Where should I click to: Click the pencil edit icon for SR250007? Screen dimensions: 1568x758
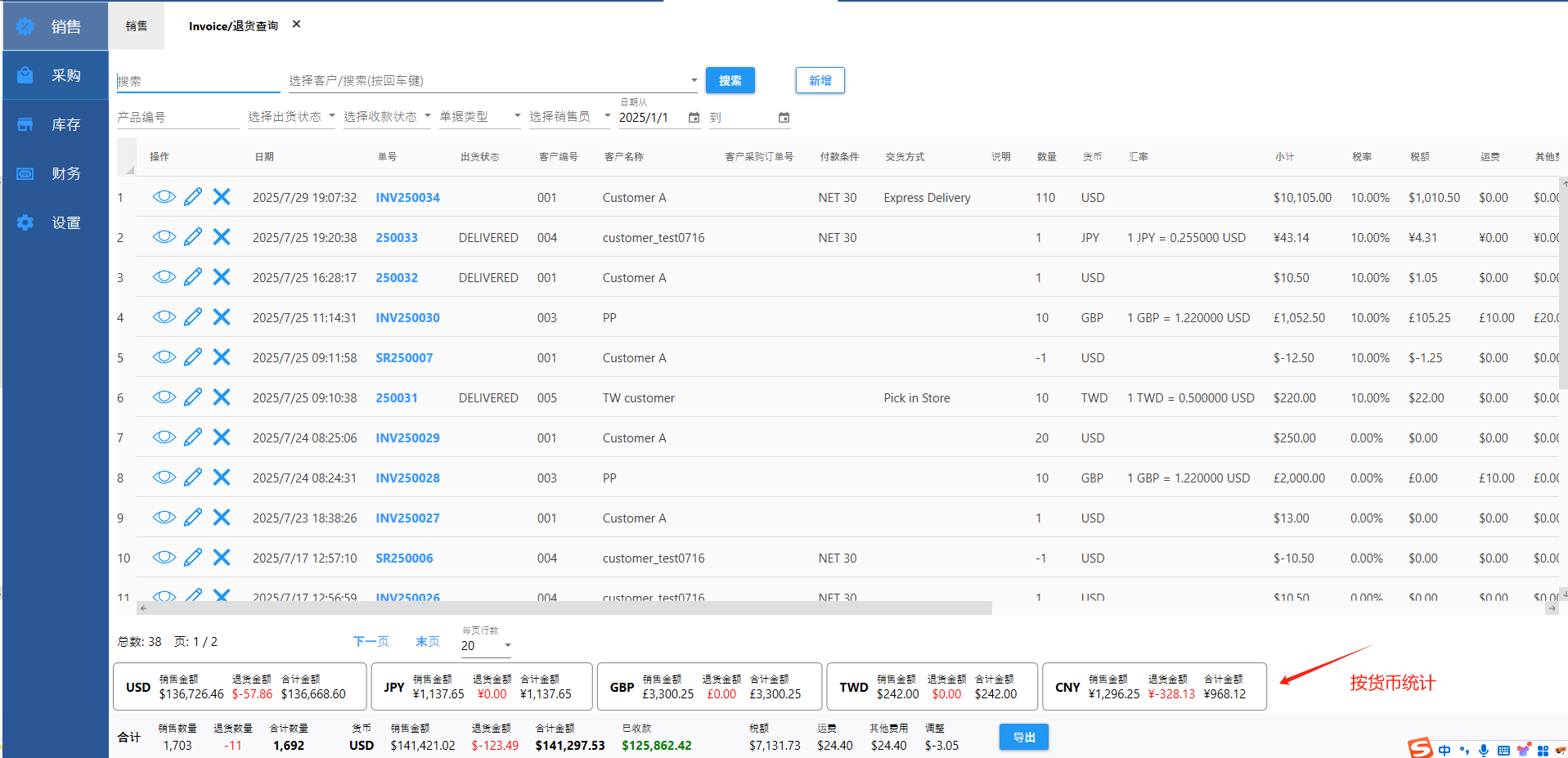pos(193,357)
